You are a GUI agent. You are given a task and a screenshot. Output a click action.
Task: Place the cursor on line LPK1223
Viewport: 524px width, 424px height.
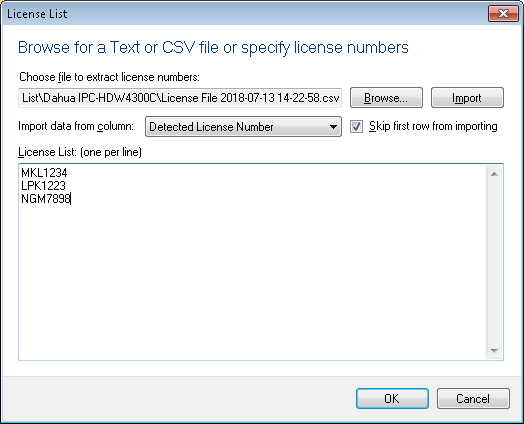(x=43, y=186)
